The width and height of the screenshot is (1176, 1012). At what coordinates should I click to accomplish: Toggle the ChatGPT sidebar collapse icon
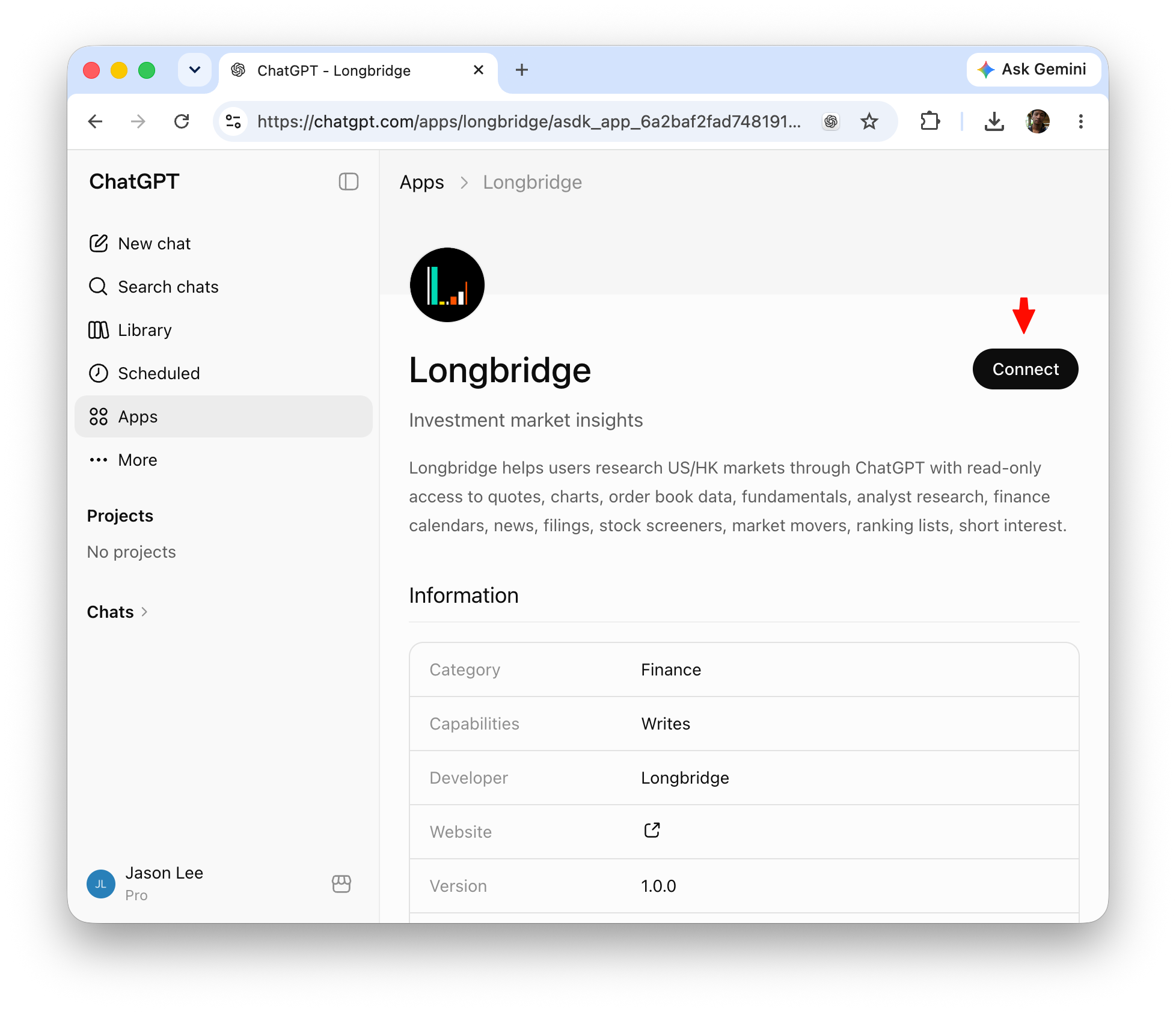click(x=349, y=181)
